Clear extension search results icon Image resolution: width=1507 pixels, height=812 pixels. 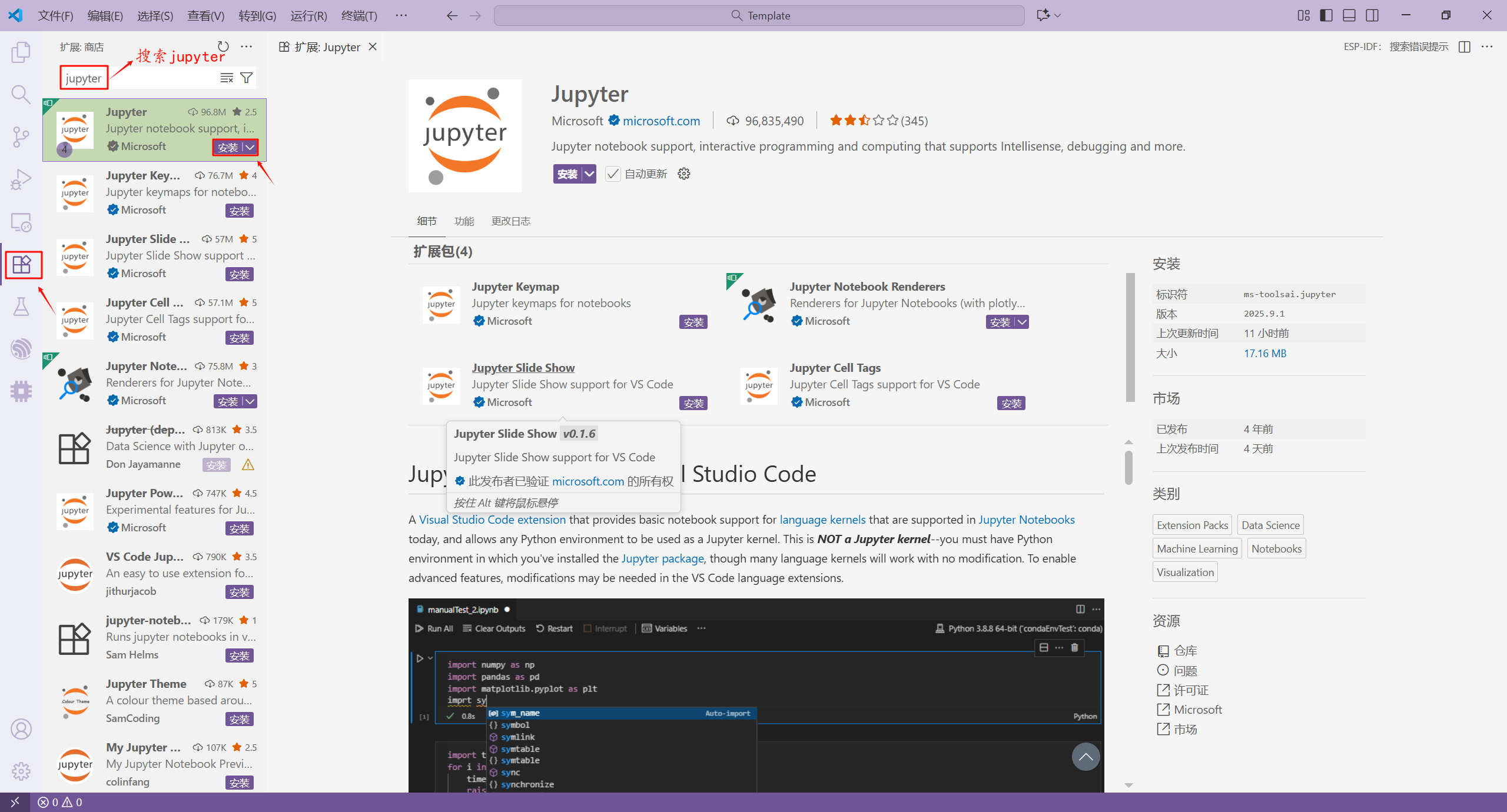click(x=227, y=78)
